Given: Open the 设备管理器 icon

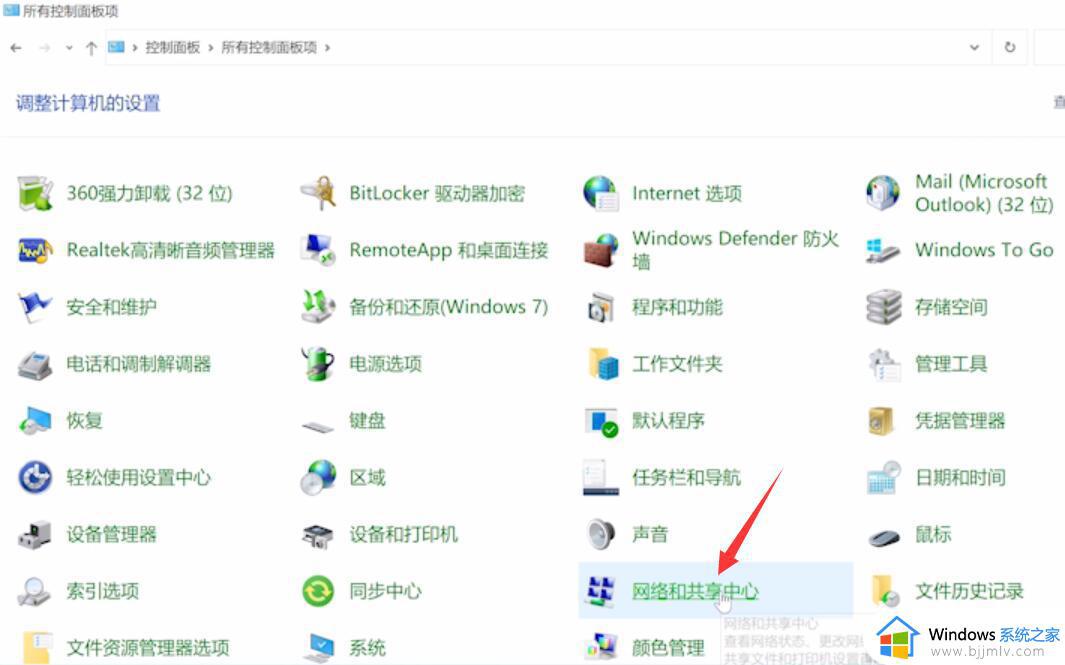Looking at the screenshot, I should tap(35, 535).
